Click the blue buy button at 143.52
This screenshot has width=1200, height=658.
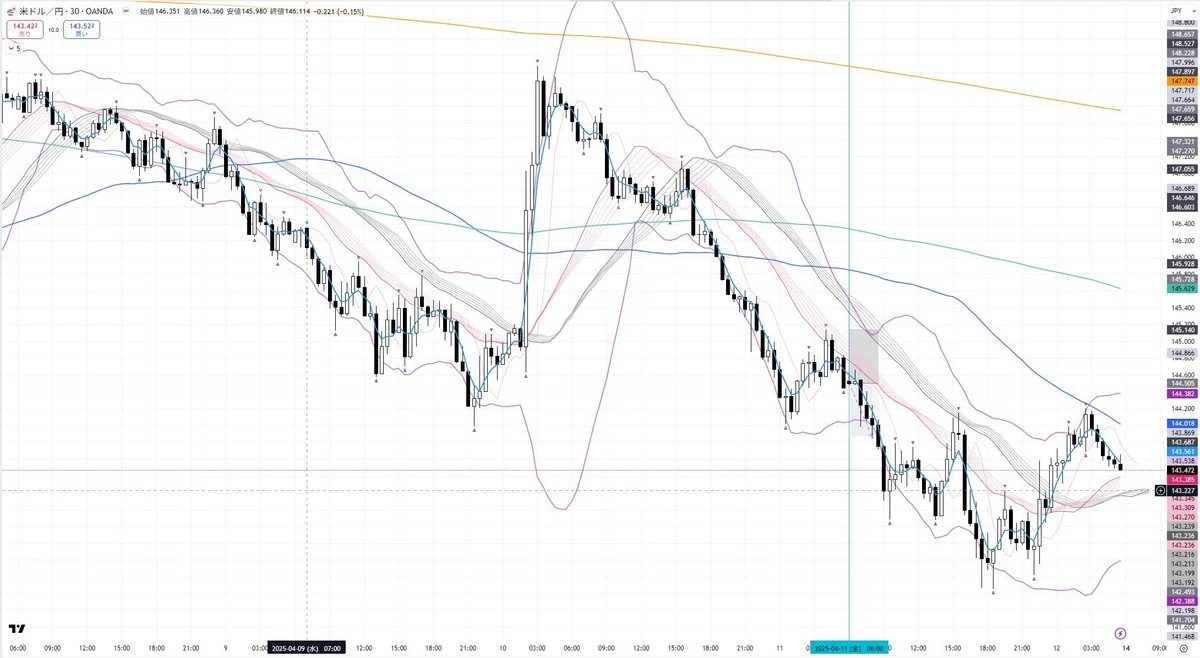(x=82, y=30)
